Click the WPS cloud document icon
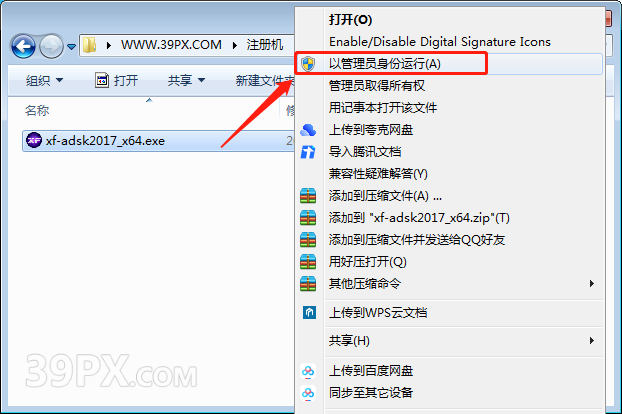 [309, 313]
